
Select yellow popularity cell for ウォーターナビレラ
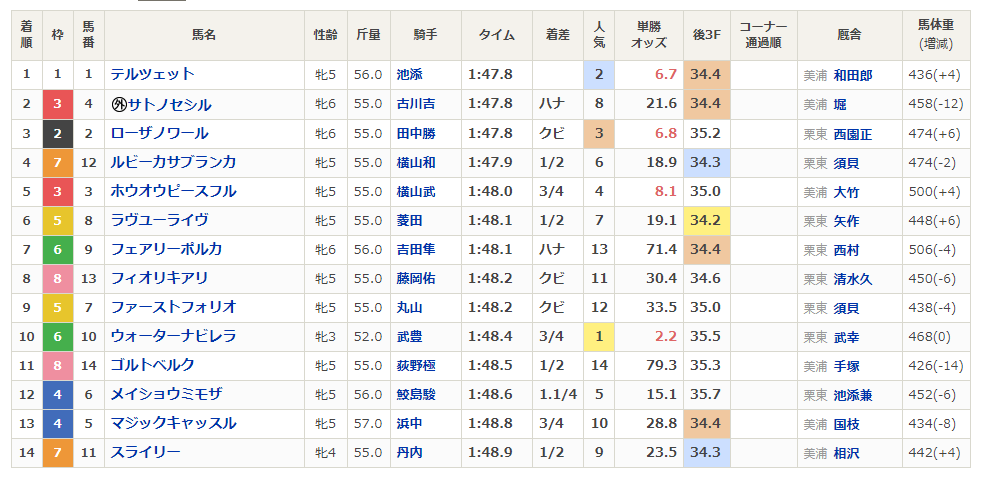pyautogui.click(x=599, y=337)
